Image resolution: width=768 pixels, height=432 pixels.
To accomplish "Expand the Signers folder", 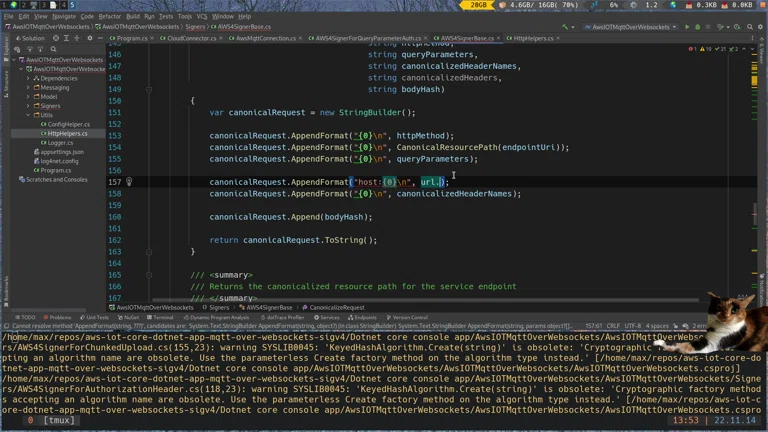I will pyautogui.click(x=28, y=106).
